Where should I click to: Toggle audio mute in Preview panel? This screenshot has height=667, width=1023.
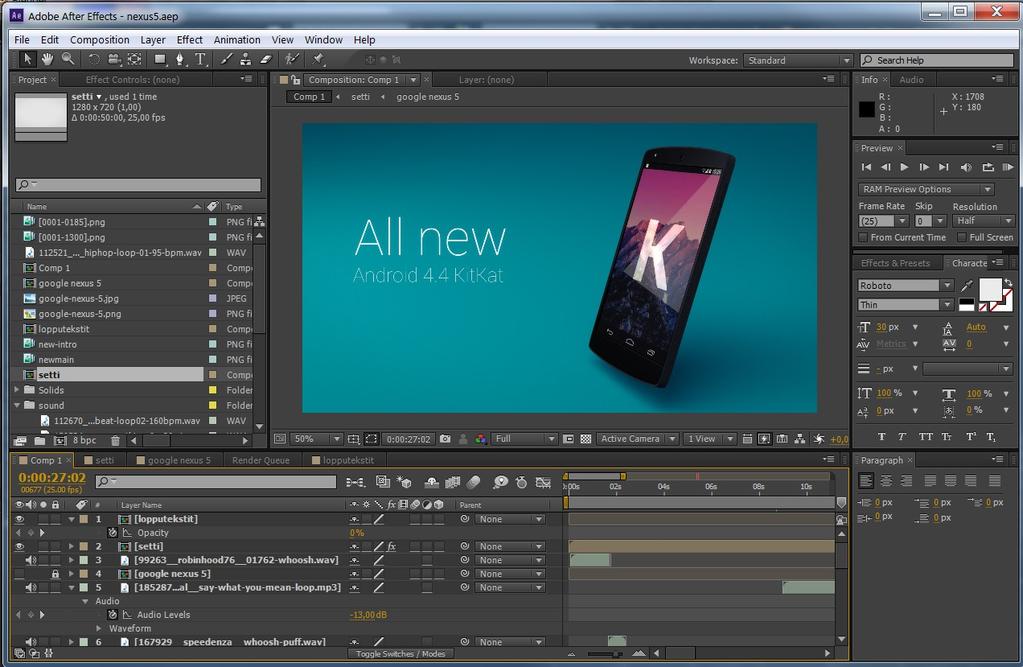click(x=966, y=167)
